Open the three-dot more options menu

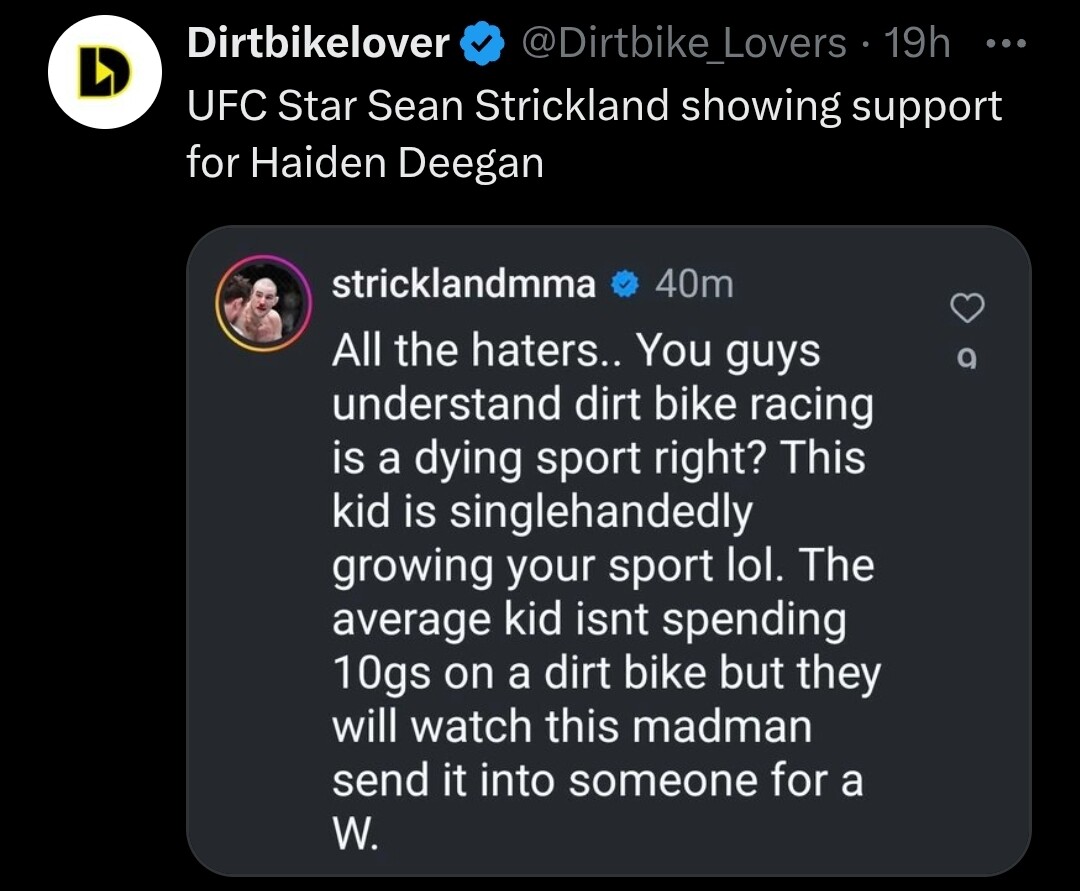pos(1007,46)
